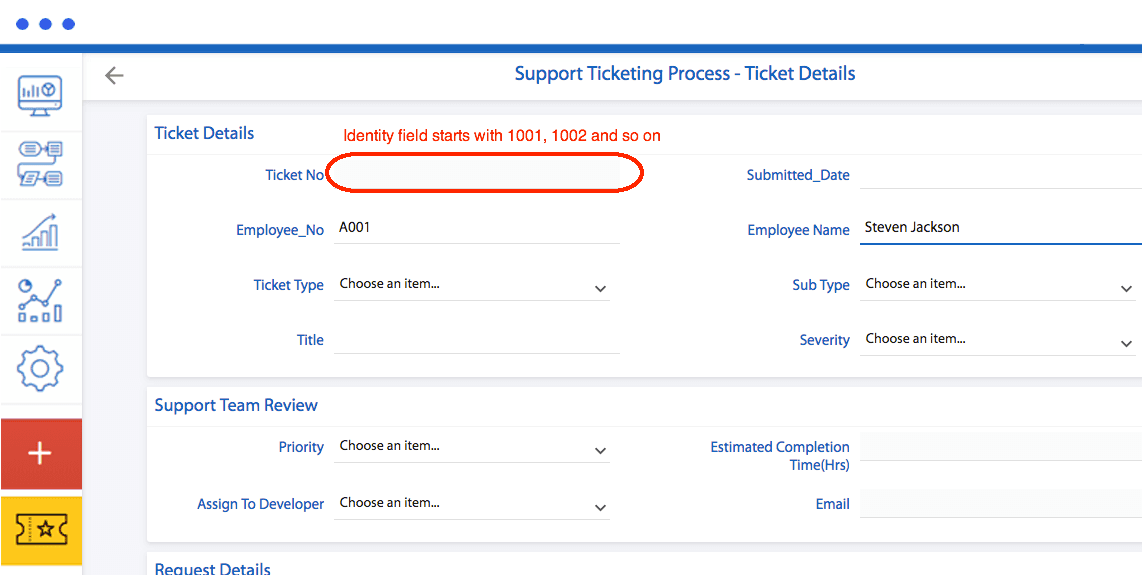
Task: Open the settings gear icon in sidebar
Action: pyautogui.click(x=40, y=368)
